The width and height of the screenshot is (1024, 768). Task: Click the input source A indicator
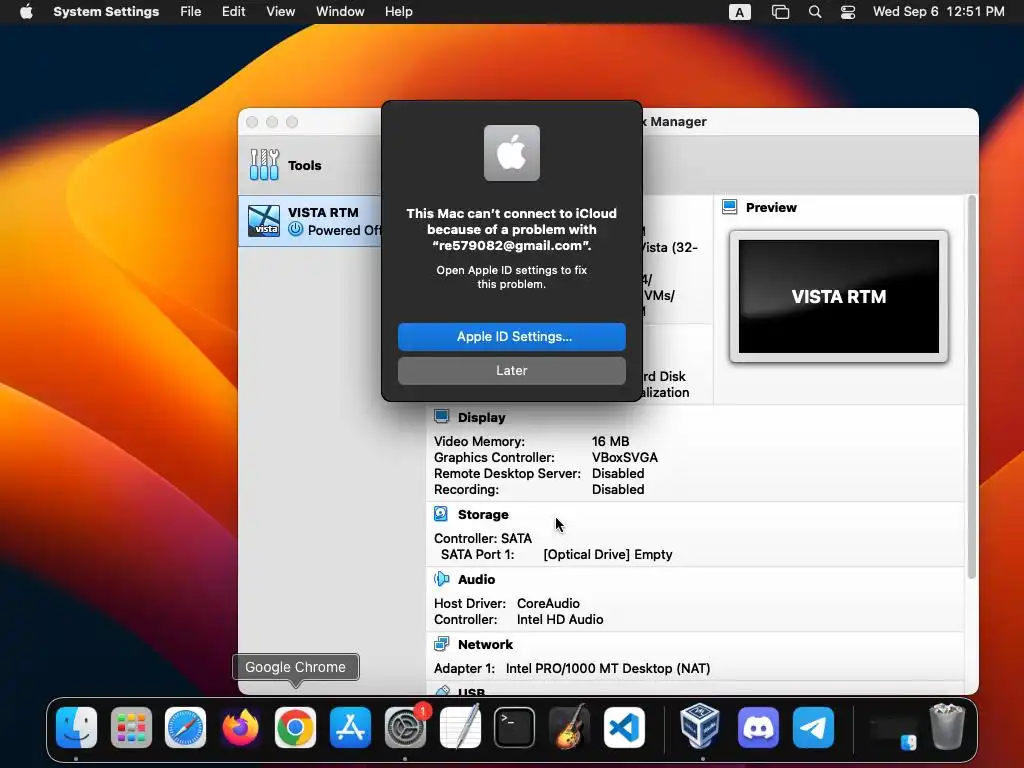pyautogui.click(x=739, y=12)
